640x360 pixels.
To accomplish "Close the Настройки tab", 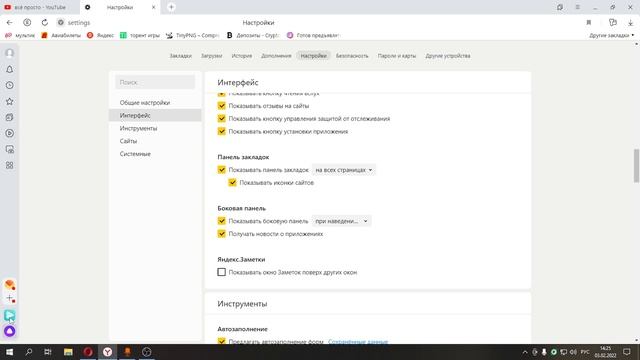I will [154, 7].
